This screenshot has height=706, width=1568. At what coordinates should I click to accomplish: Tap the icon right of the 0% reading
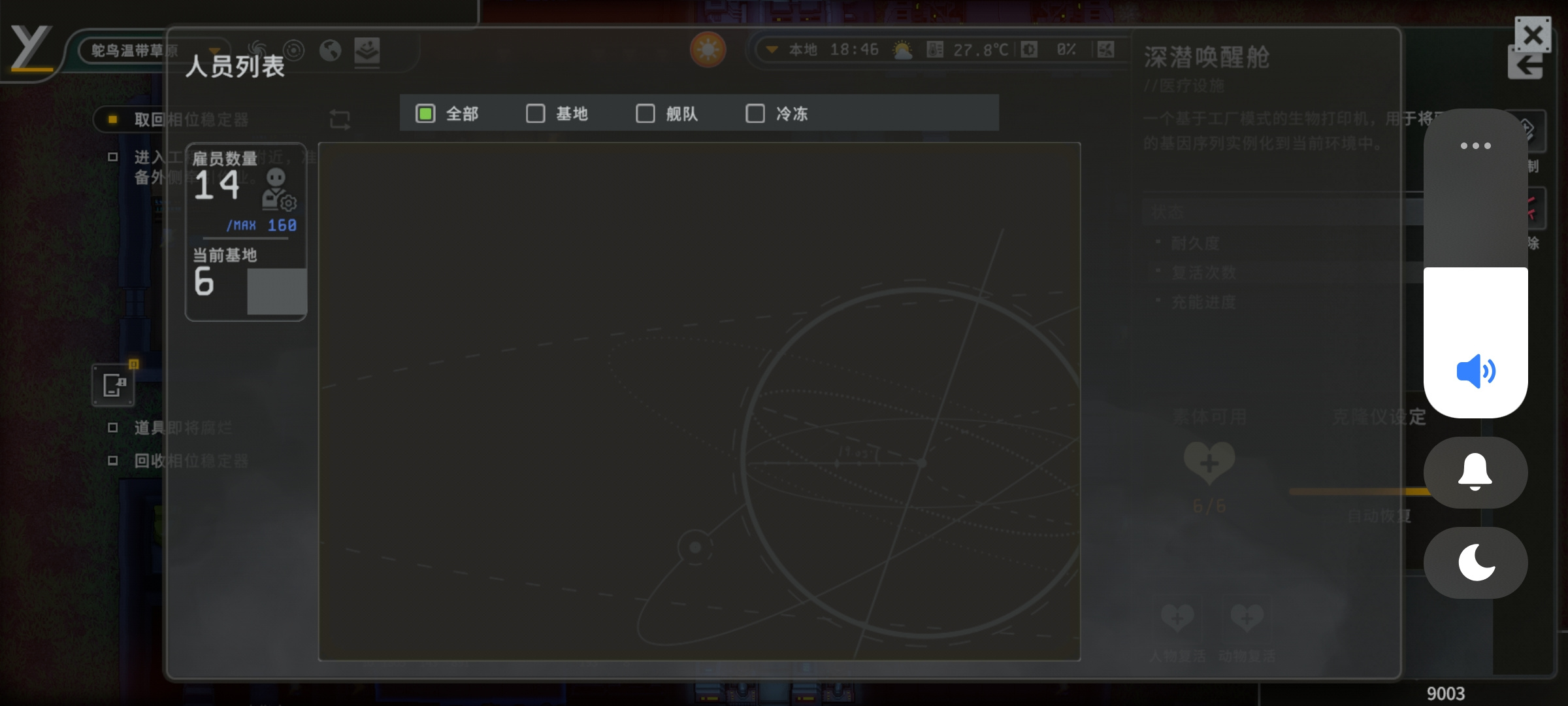pyautogui.click(x=1105, y=50)
